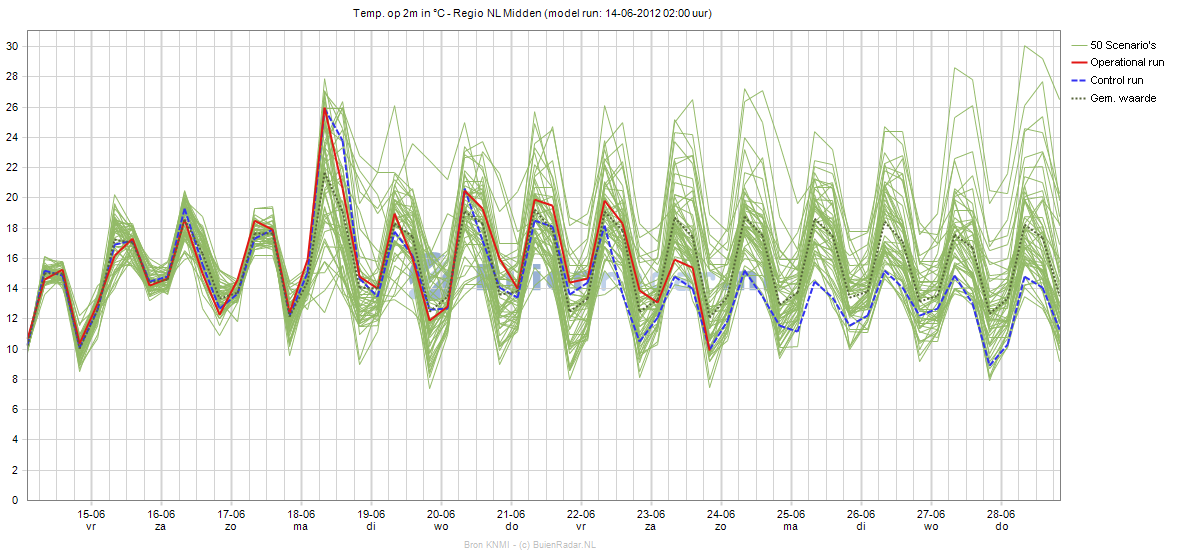This screenshot has height=550, width=1180.
Task: Click the y-axis value 6
Action: point(14,409)
